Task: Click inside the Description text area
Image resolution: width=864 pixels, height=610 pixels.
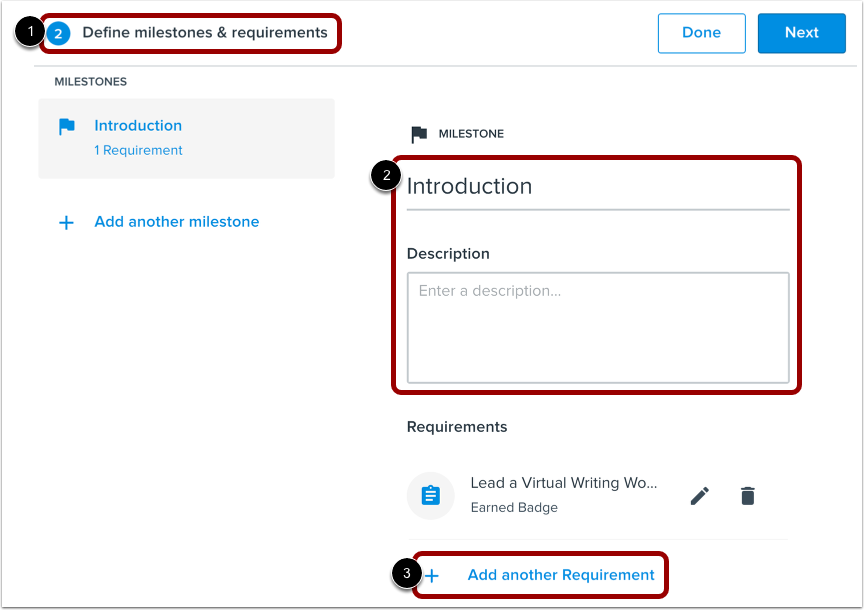Action: point(598,328)
